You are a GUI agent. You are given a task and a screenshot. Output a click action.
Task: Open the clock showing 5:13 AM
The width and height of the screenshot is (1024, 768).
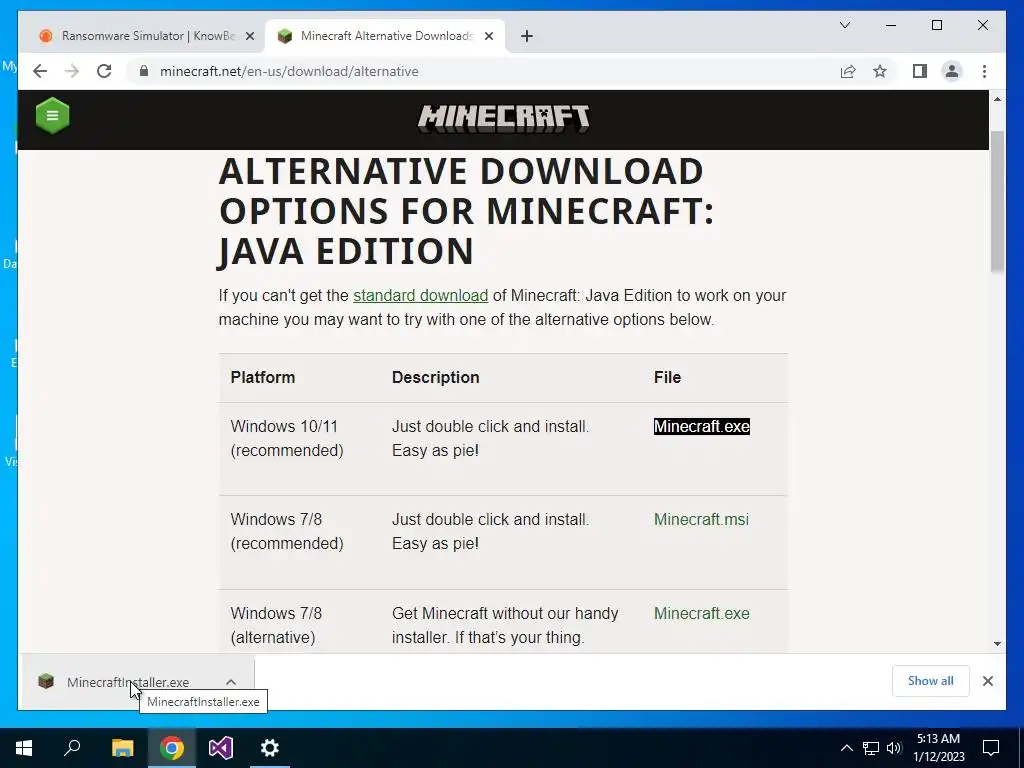tap(938, 748)
